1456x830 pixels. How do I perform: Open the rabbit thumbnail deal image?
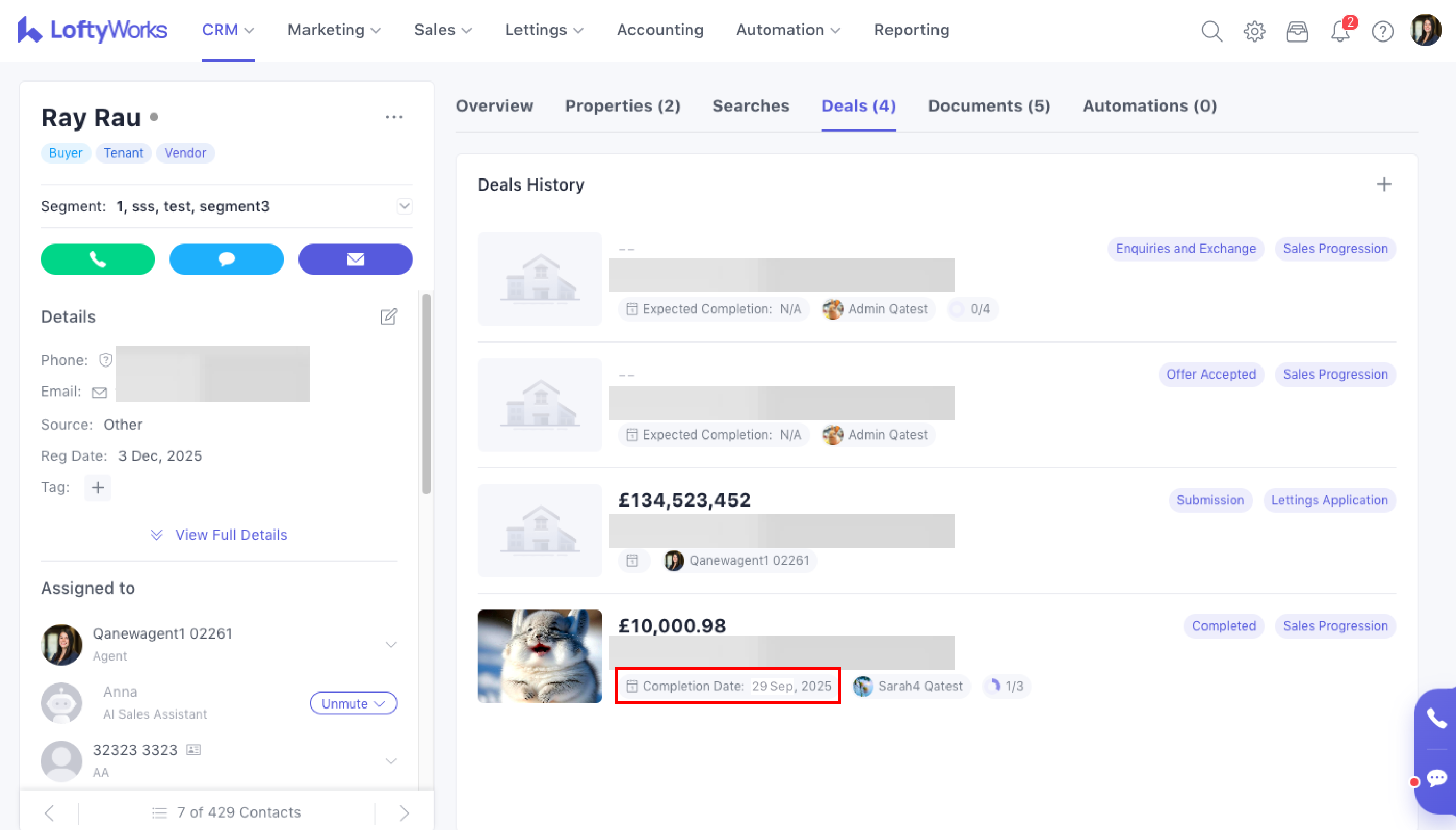point(539,656)
